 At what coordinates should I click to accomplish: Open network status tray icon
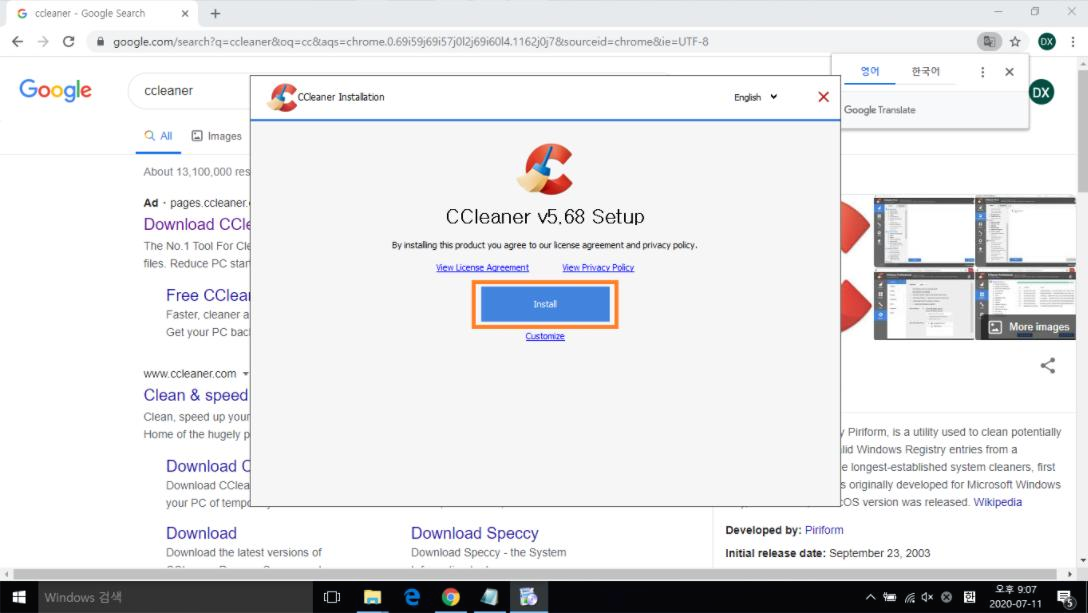[x=909, y=597]
